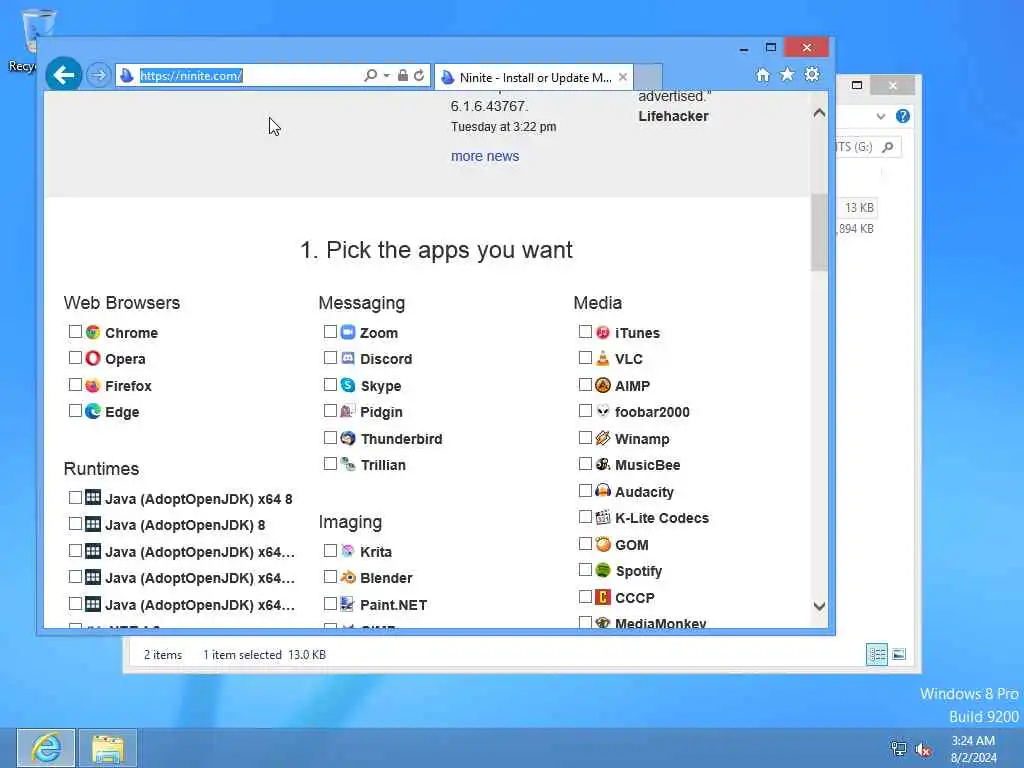Tick the Krita checkbox
Screen dimensions: 1024x768
pos(330,551)
